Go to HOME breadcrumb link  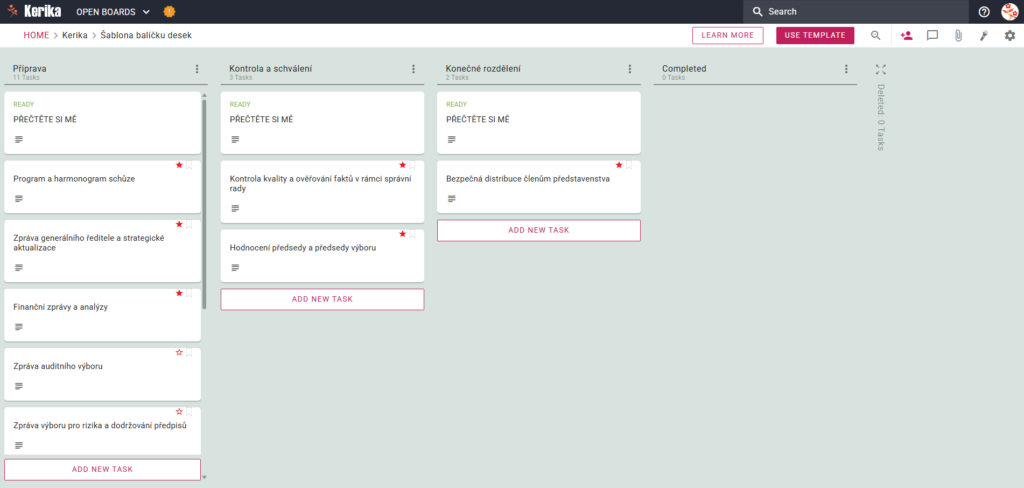click(36, 35)
